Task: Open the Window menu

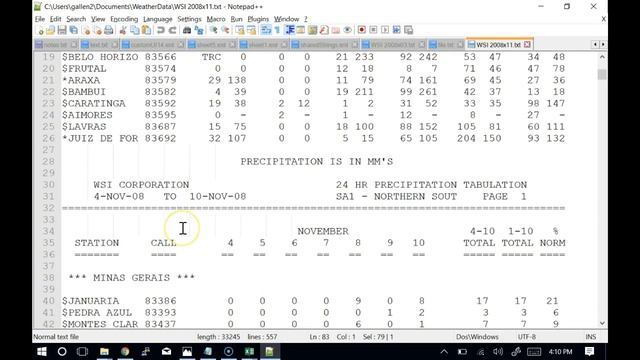Action: [x=286, y=19]
